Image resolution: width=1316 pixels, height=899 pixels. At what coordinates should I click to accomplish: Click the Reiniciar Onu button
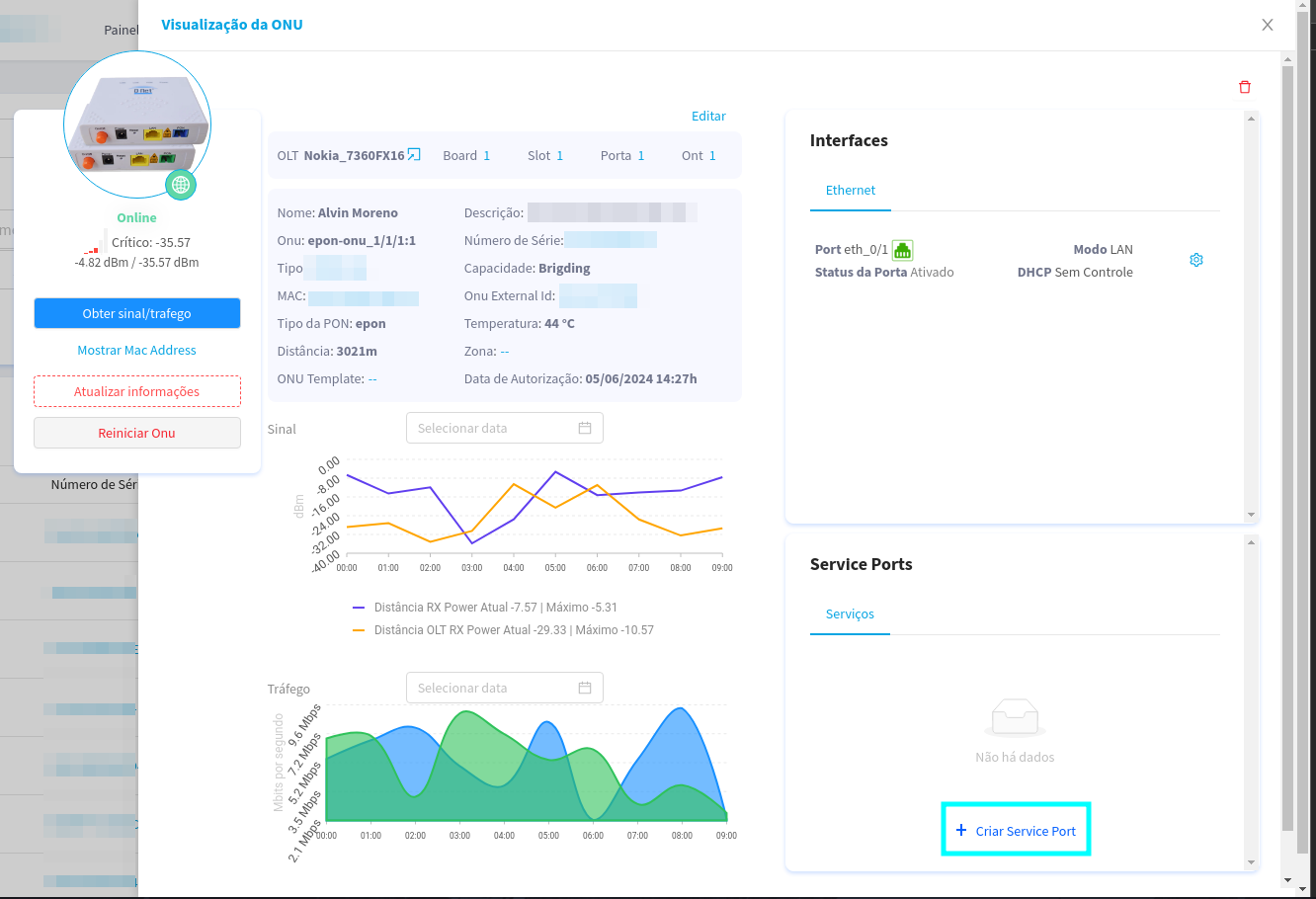pos(137,433)
